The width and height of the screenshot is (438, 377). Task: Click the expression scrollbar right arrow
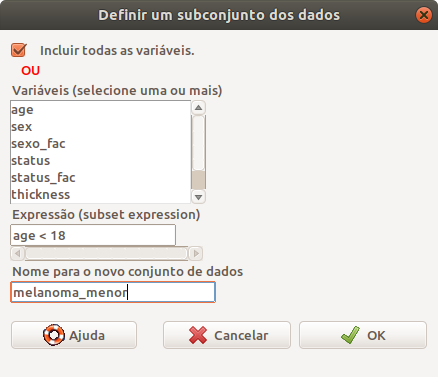[x=196, y=254]
